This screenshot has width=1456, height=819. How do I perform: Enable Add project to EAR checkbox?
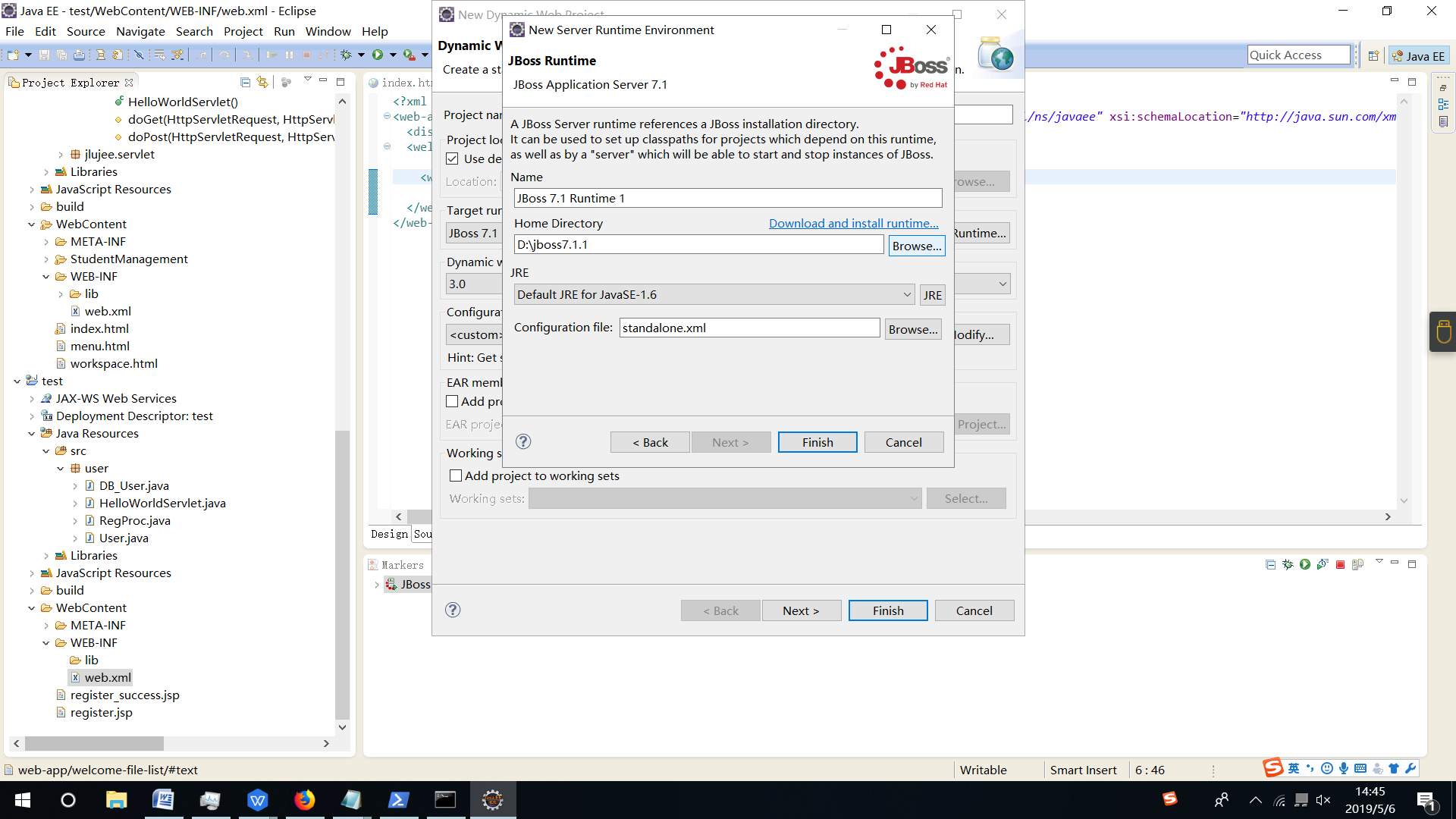[x=453, y=401]
